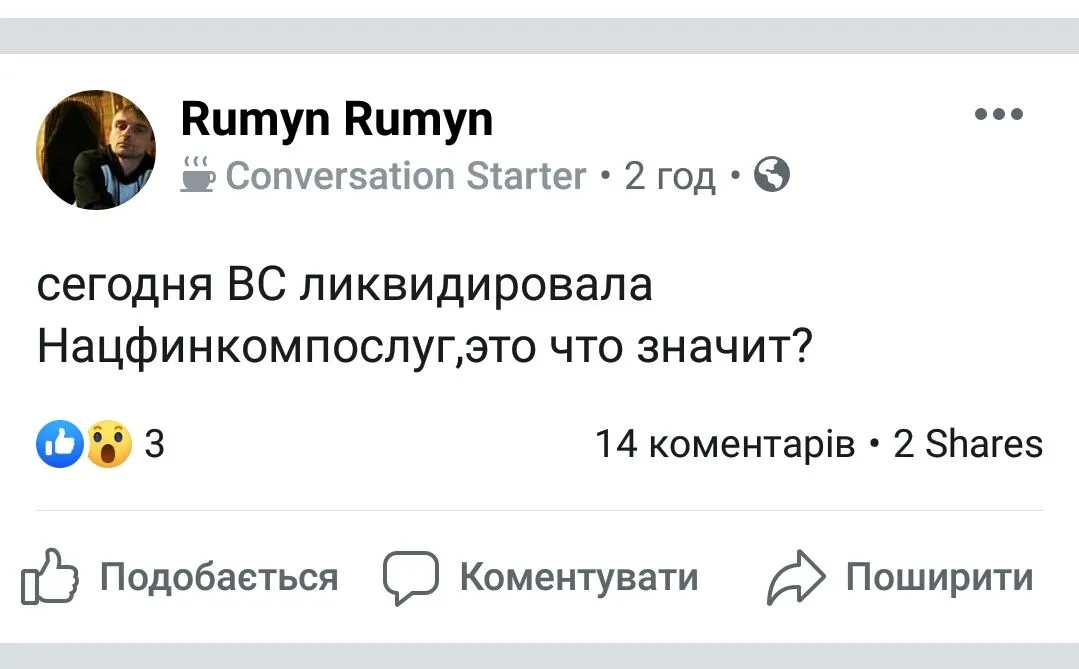View the 2 Shares list

coord(967,443)
